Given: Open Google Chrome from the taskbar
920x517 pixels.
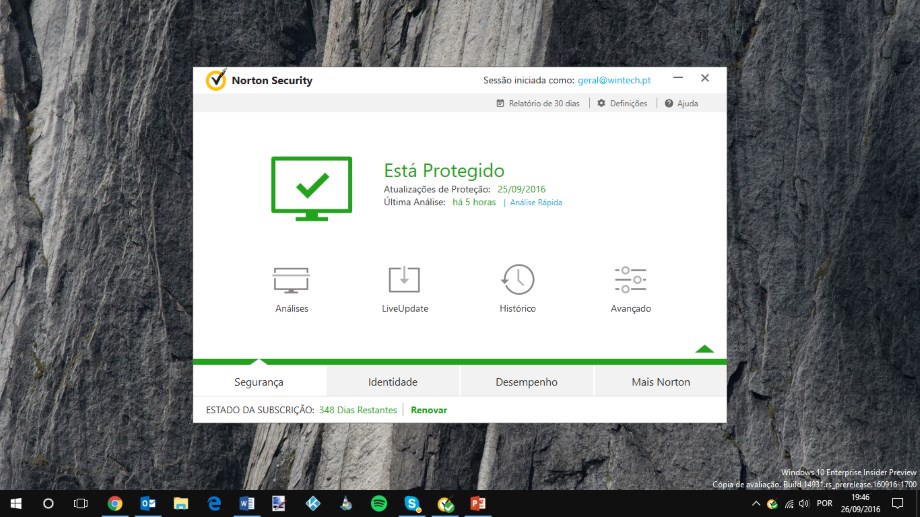Looking at the screenshot, I should click(115, 503).
